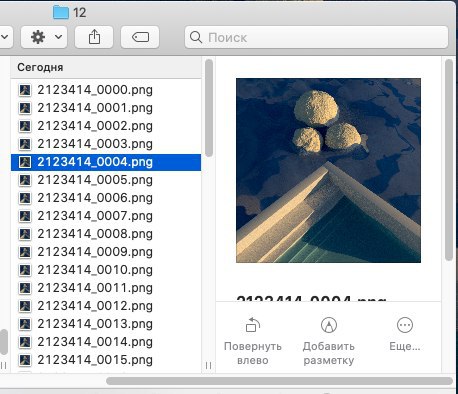458x394 pixels.
Task: Click the preview pane vertical scrollbar
Action: (449, 160)
